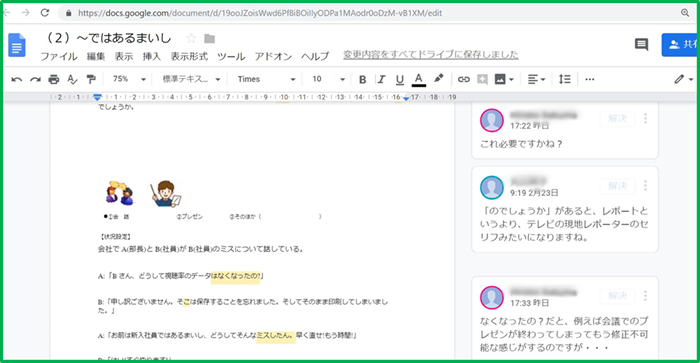Screen dimensions: 700x363
Task: Click the line 会社で A(部長)と B(社員)
Action: coord(200,249)
